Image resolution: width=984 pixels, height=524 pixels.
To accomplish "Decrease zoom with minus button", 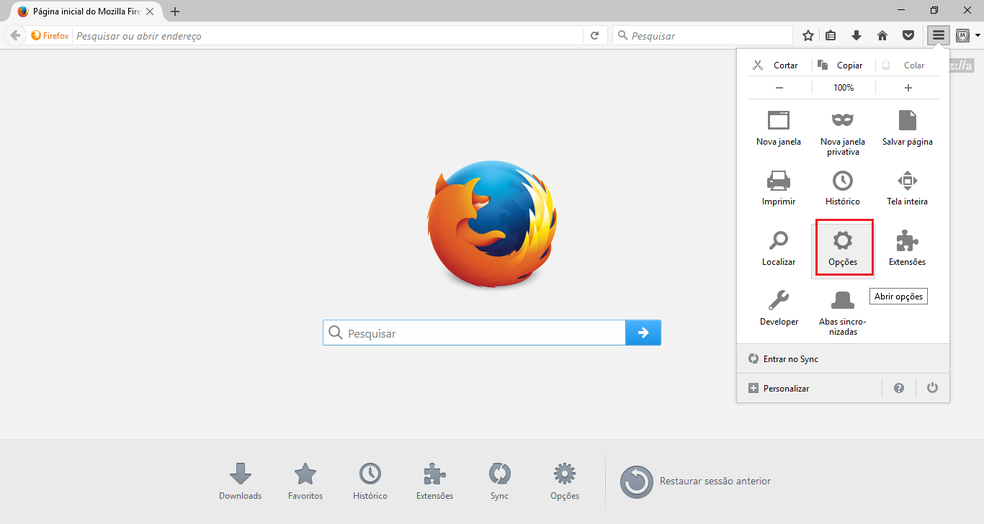I will click(779, 88).
